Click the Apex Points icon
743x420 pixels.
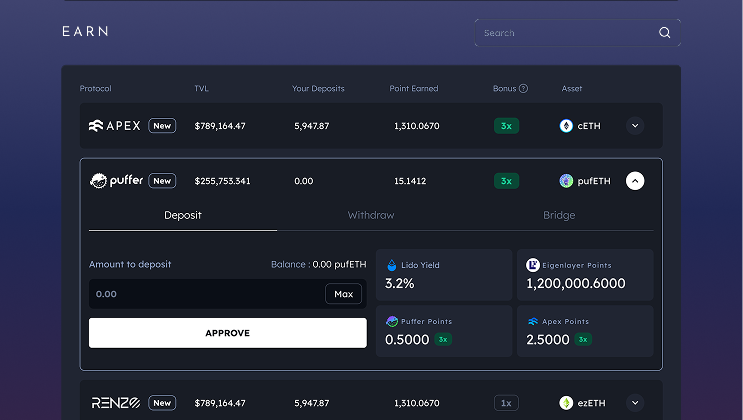click(x=533, y=321)
